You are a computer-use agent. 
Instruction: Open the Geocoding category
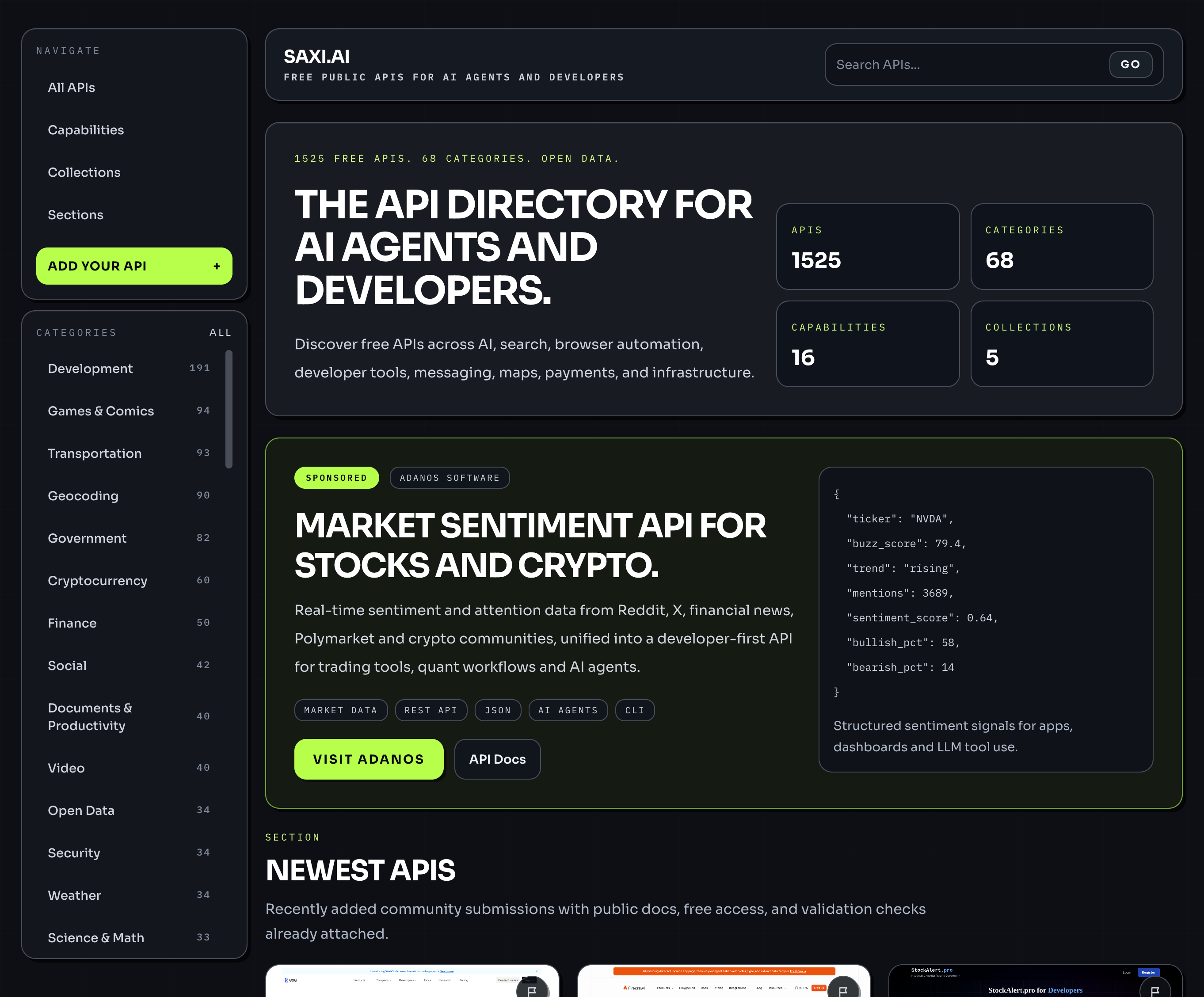tap(129, 496)
